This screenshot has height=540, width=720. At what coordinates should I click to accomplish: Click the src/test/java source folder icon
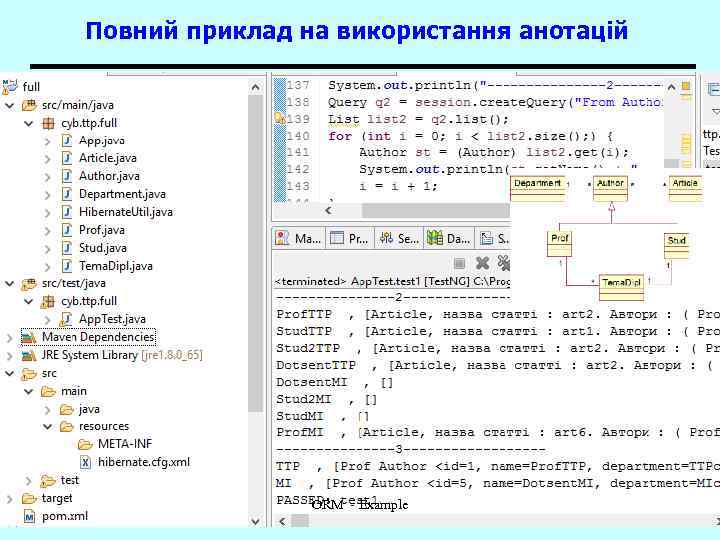point(29,284)
